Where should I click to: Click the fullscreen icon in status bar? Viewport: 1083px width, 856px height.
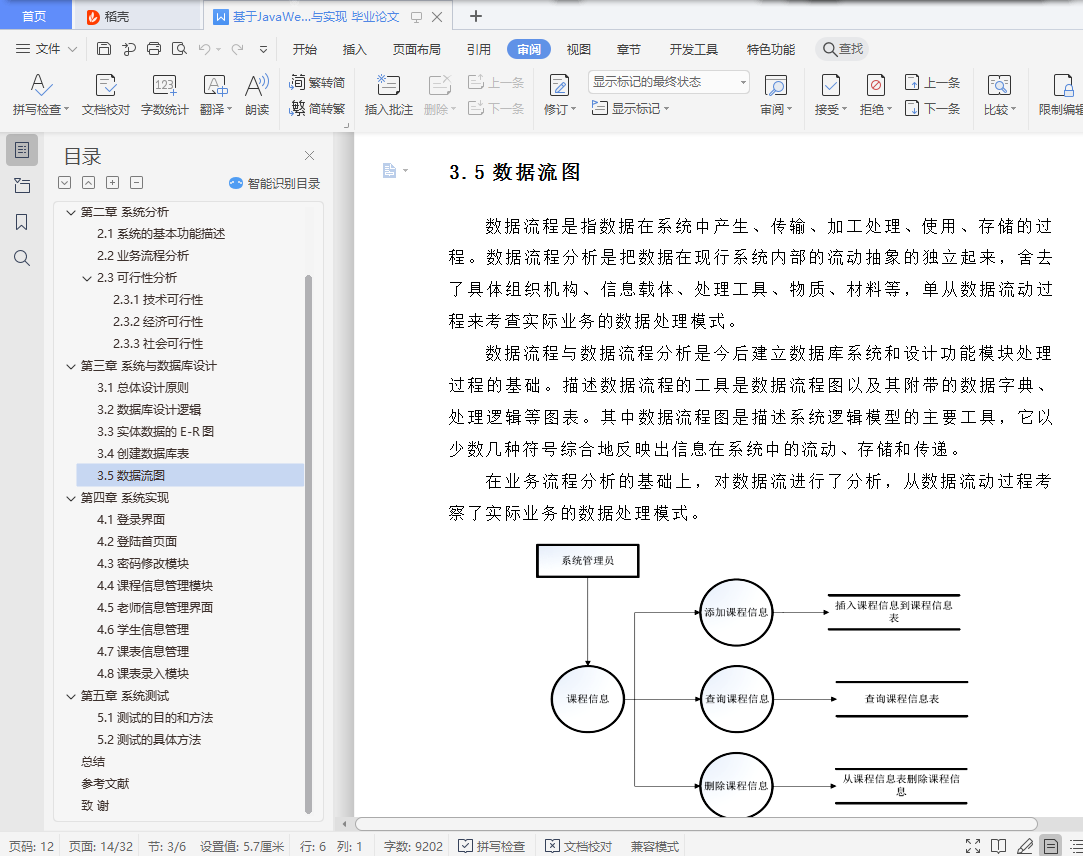click(973, 846)
